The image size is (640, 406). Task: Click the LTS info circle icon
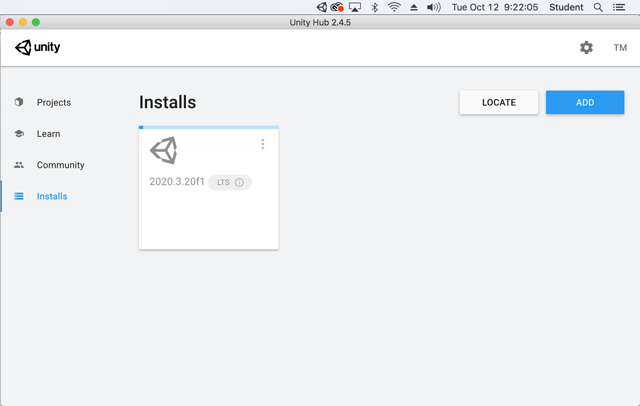(x=240, y=182)
